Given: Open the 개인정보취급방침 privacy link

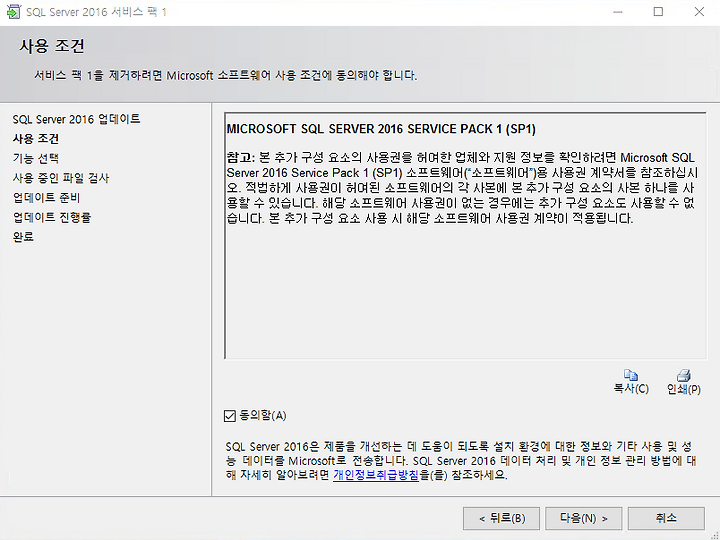Looking at the screenshot, I should [x=376, y=475].
